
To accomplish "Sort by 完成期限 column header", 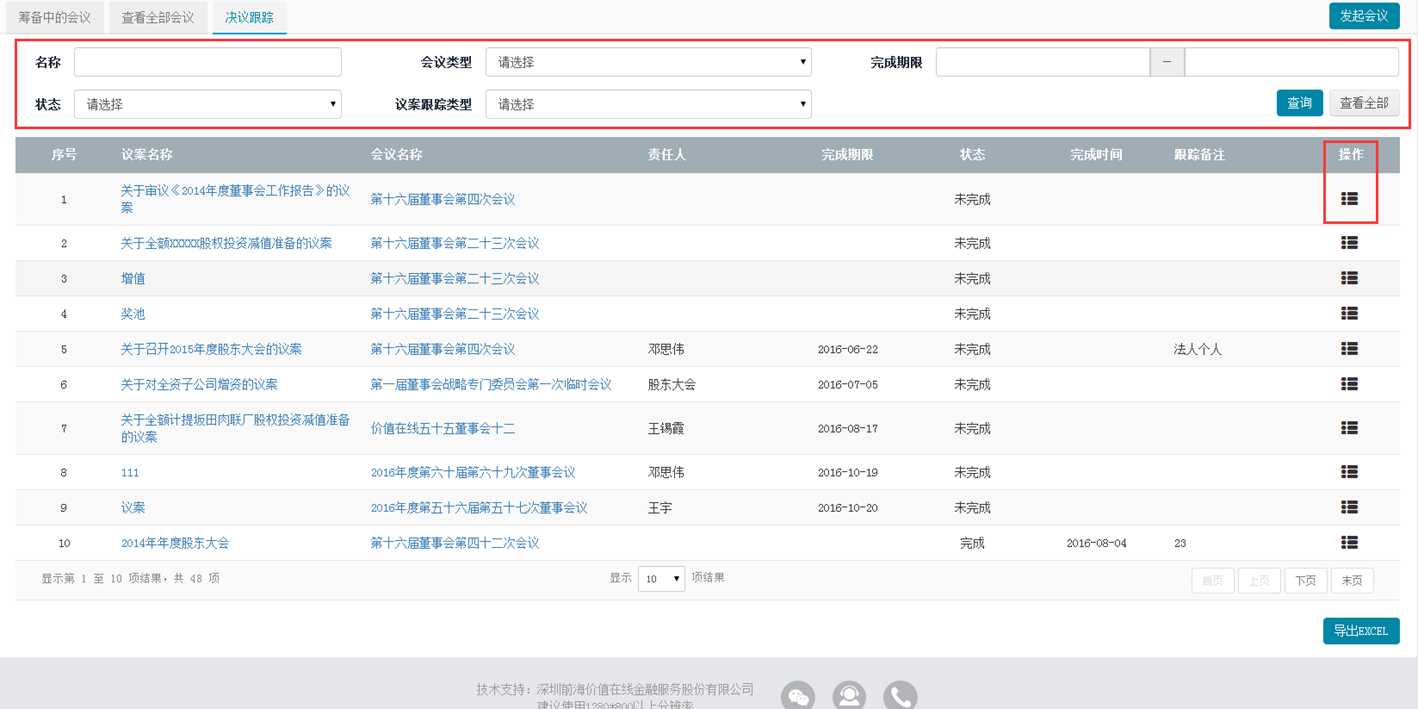I will tap(847, 155).
